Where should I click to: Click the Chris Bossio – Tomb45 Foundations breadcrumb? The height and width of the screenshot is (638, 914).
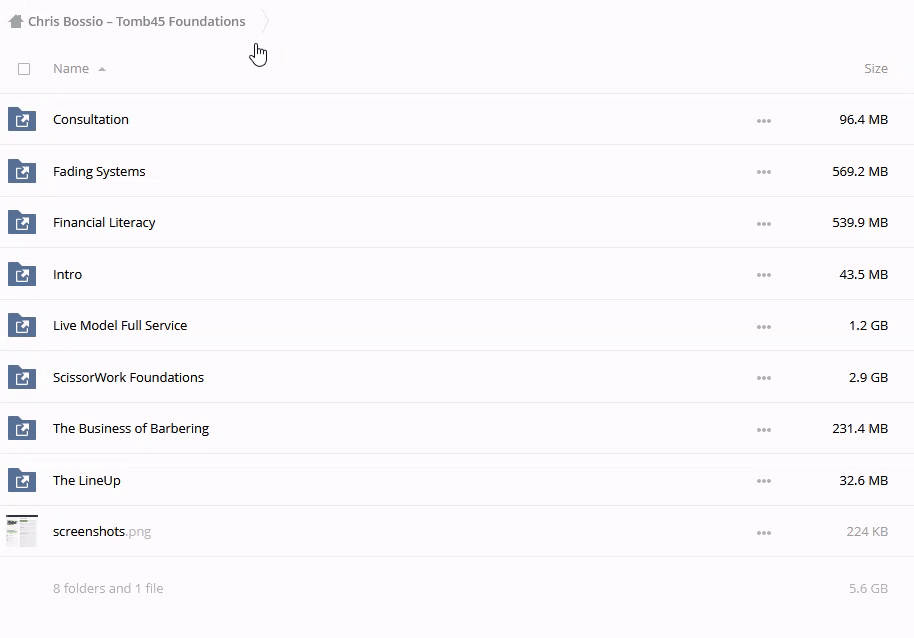click(x=136, y=21)
